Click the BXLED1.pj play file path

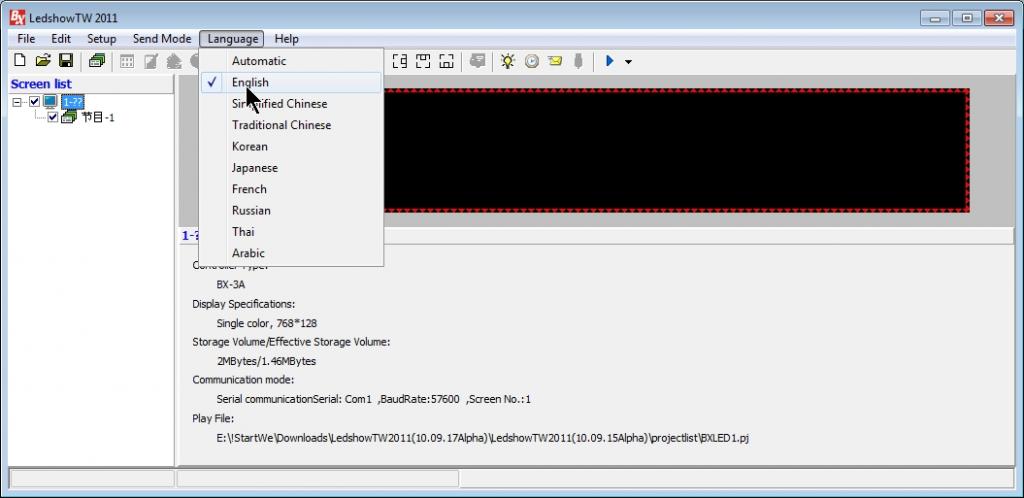483,438
